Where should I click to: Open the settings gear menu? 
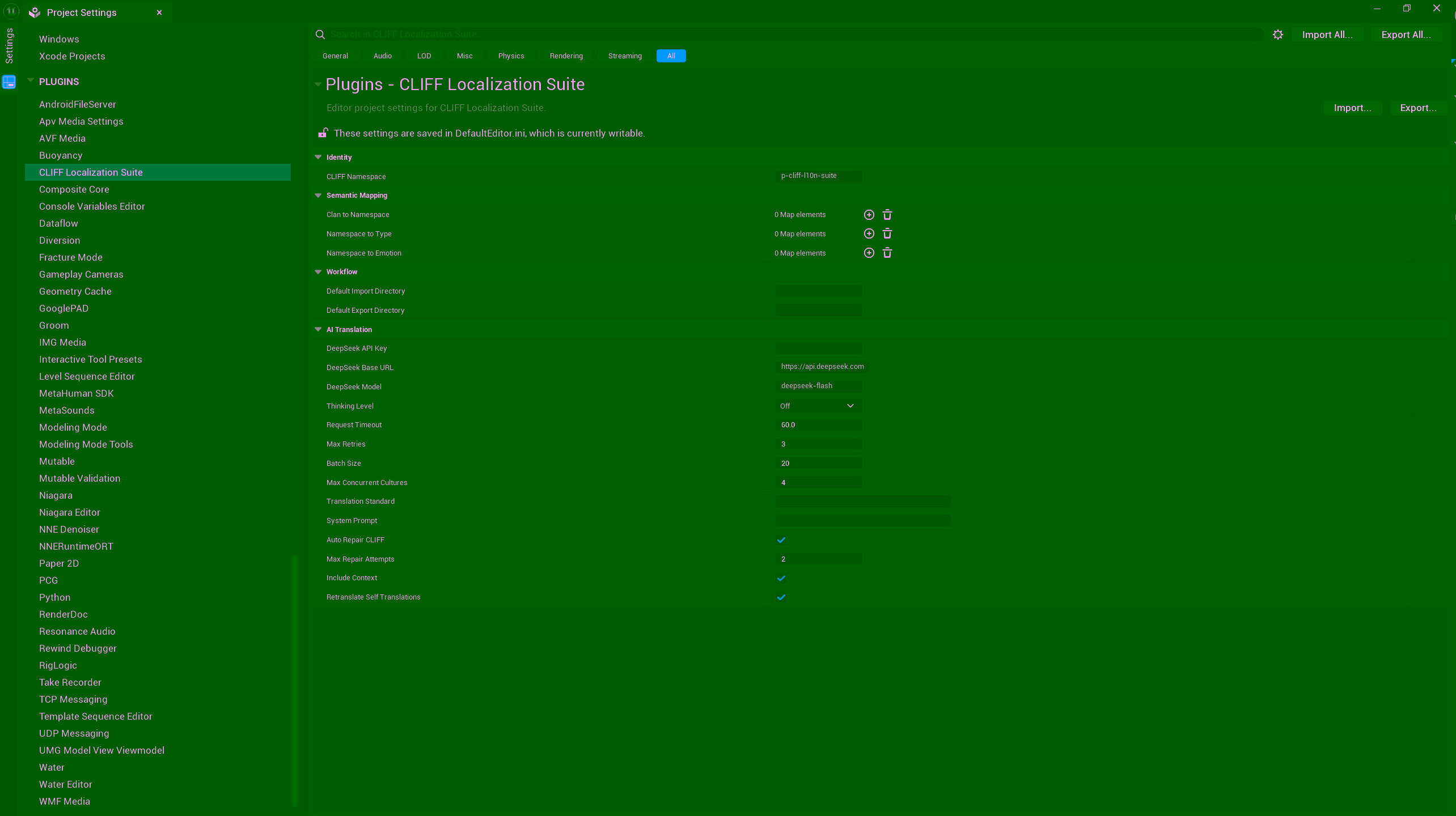point(1278,35)
